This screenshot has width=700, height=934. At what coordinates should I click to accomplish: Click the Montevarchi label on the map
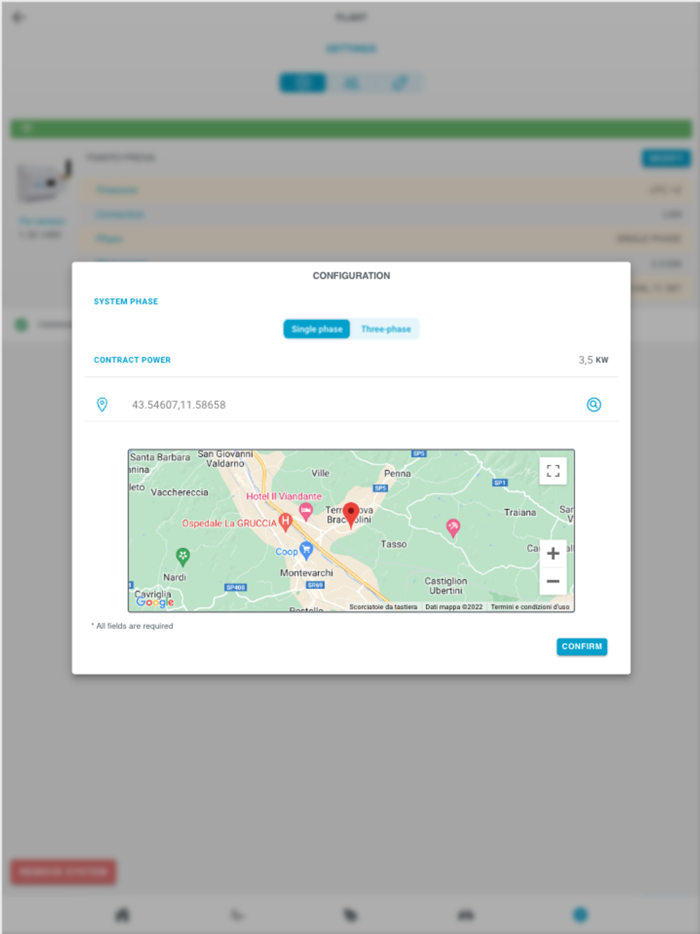coord(306,573)
